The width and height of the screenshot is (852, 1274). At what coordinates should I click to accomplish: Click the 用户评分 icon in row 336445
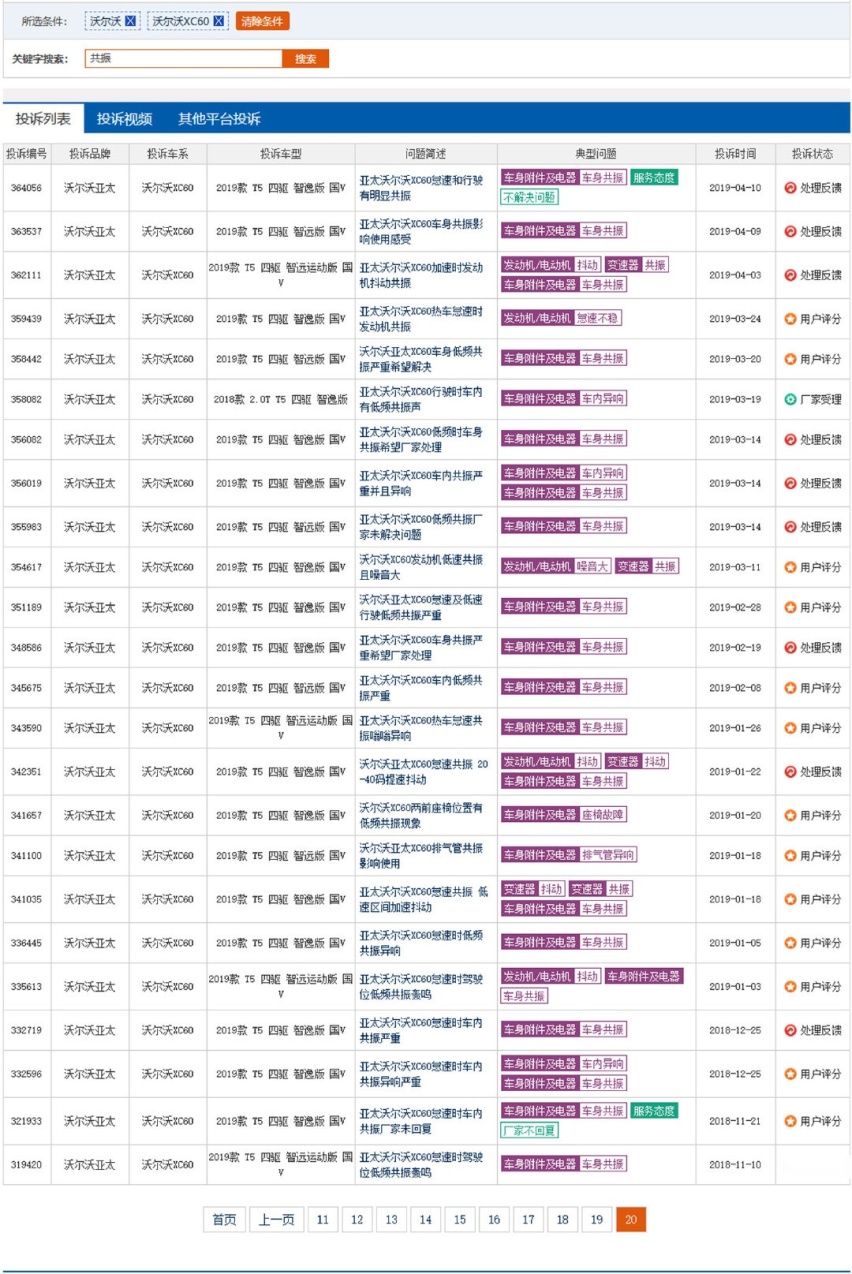[x=790, y=943]
